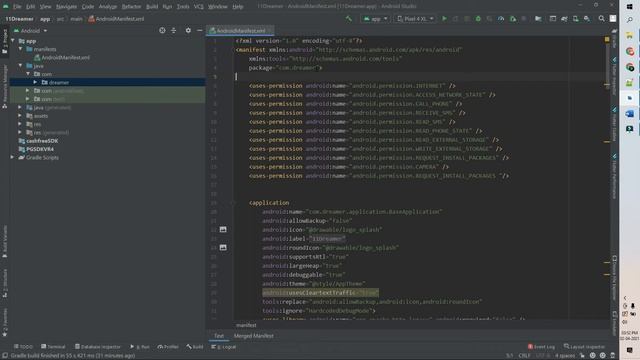640x360 pixels.
Task: Select the PGSDKVR4 module
Action: click(x=36, y=149)
